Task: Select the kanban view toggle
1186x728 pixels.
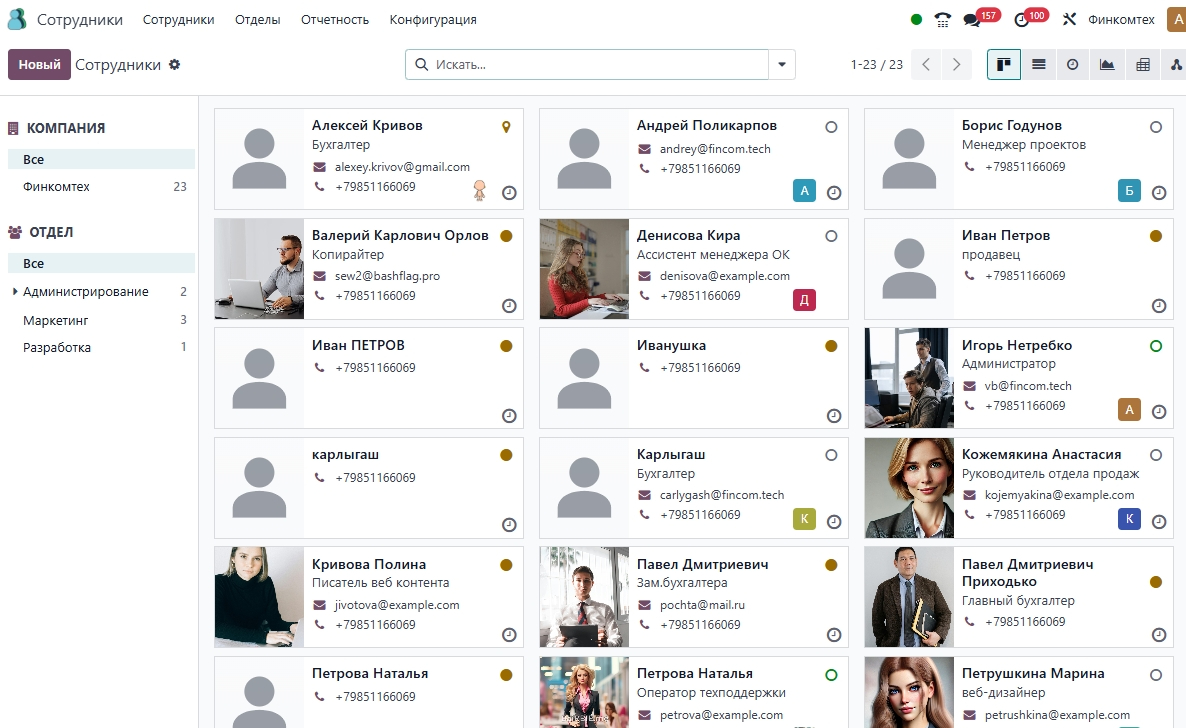Action: (1004, 64)
